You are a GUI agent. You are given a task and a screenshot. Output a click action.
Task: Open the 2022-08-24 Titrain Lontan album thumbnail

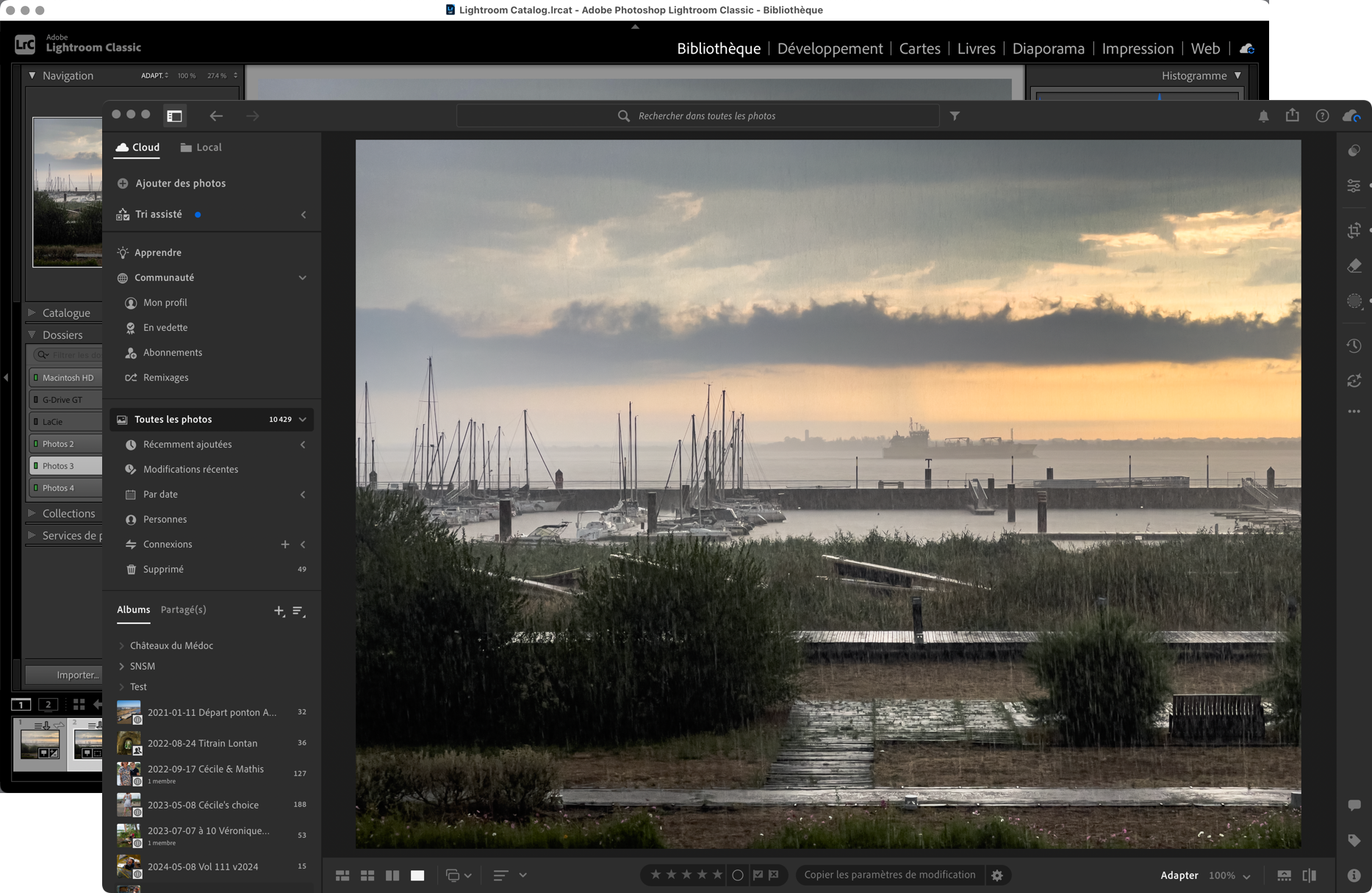click(129, 743)
